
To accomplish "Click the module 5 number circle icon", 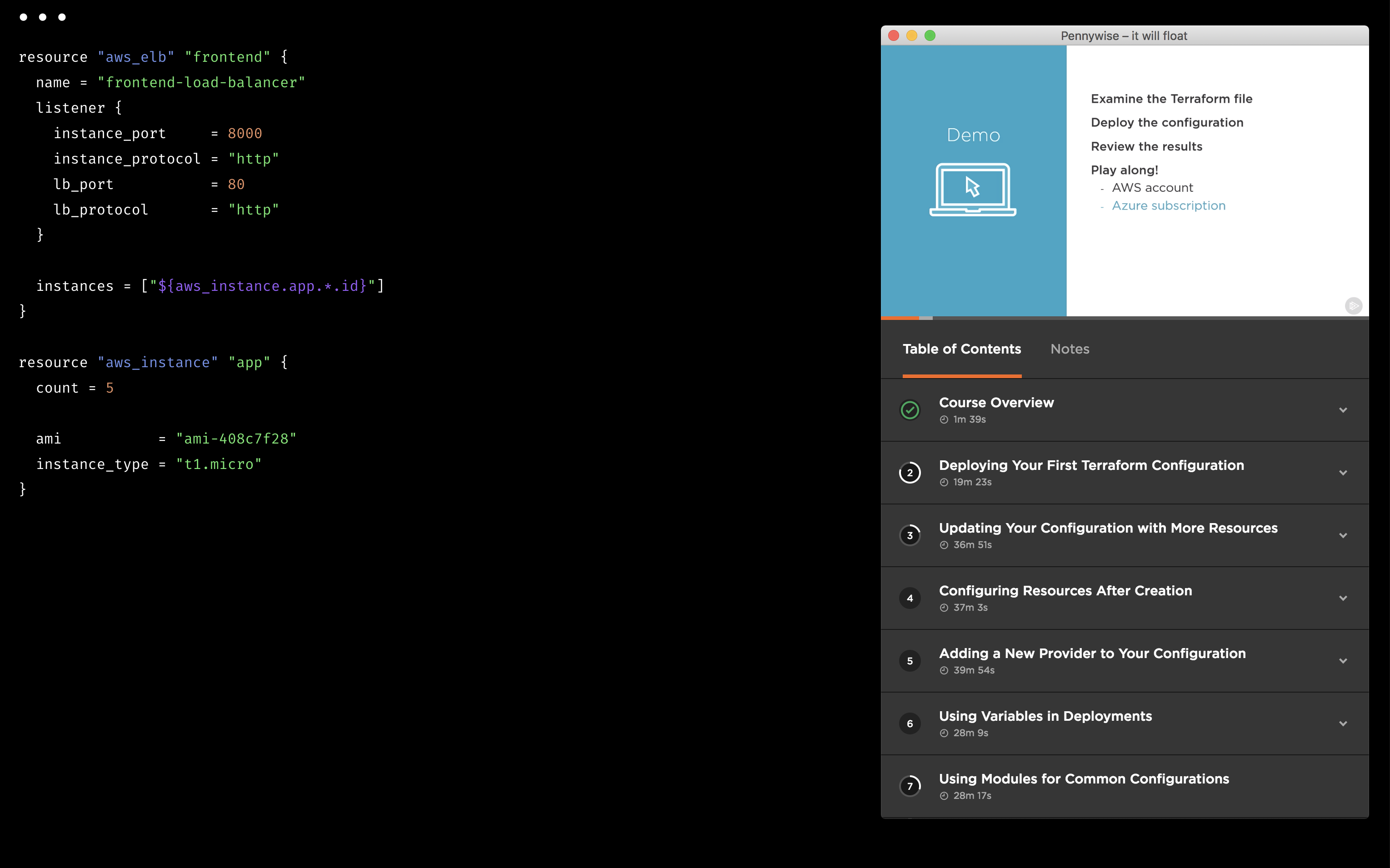I will (910, 661).
